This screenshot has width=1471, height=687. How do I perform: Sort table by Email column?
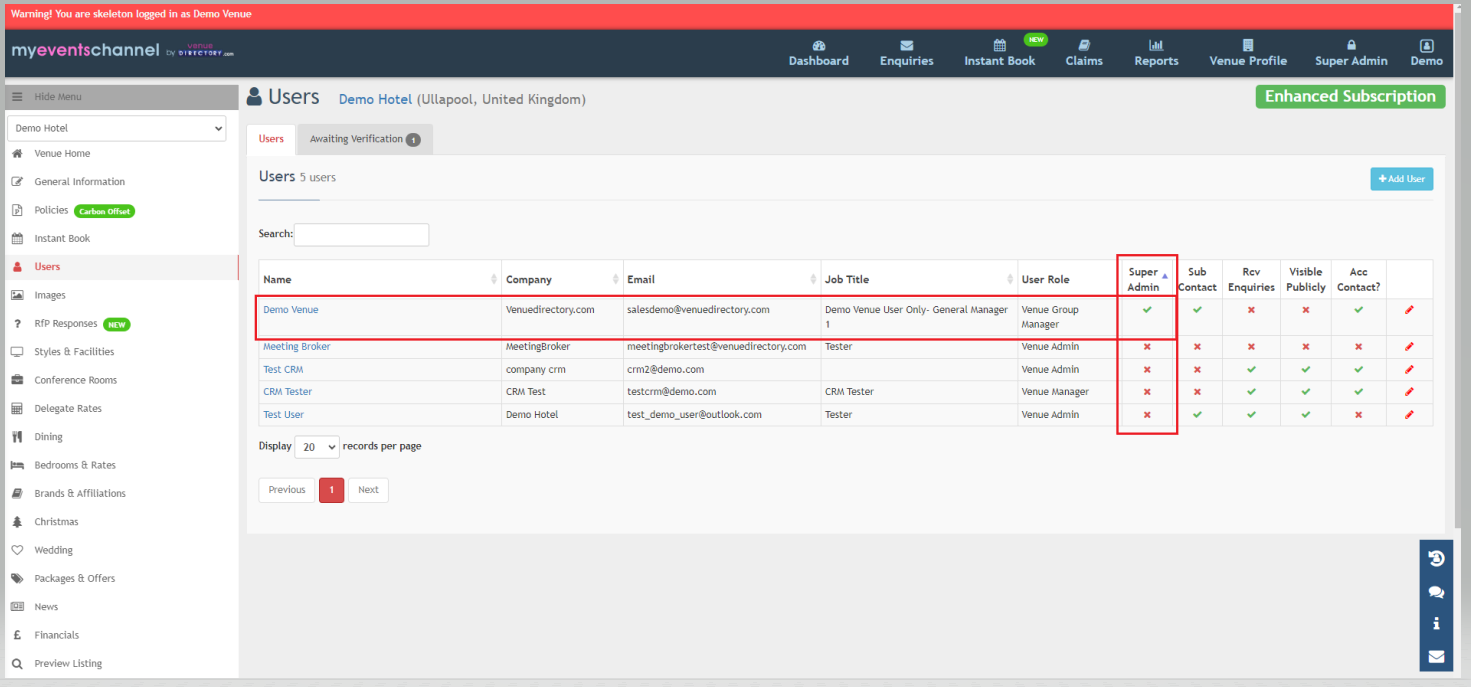click(x=722, y=279)
